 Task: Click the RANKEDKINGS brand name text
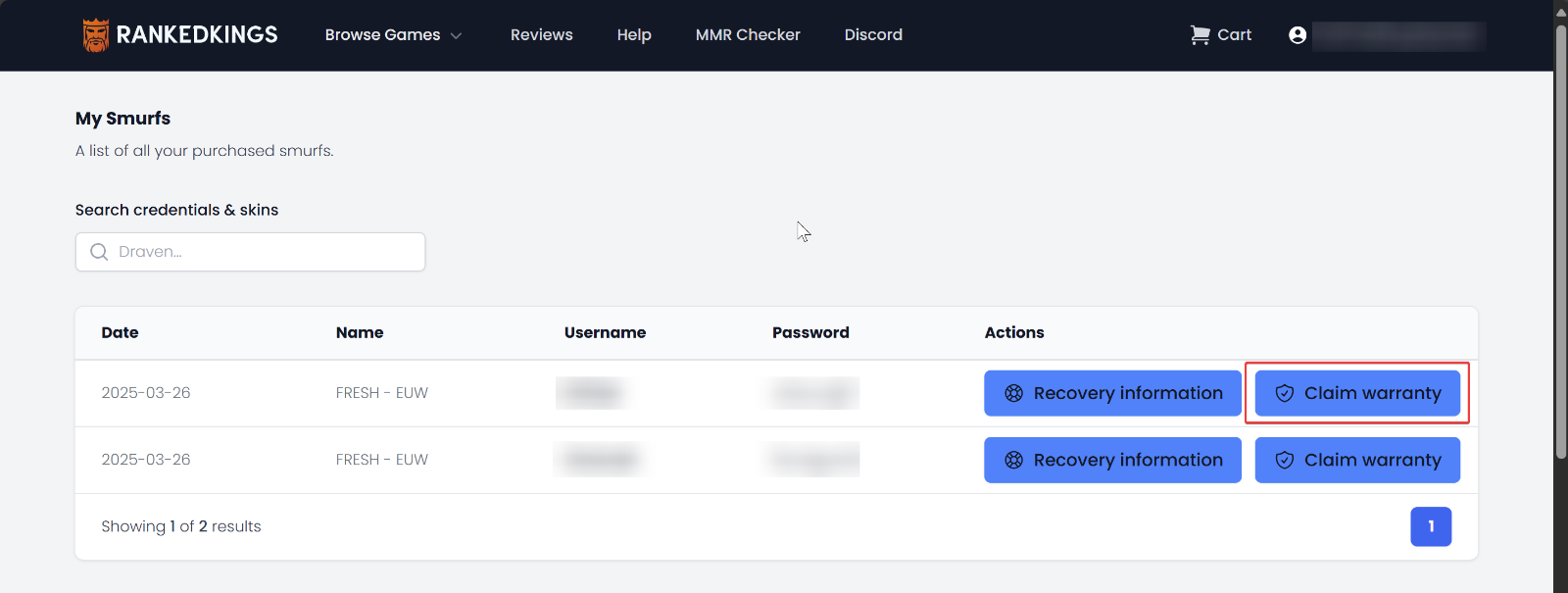click(197, 35)
